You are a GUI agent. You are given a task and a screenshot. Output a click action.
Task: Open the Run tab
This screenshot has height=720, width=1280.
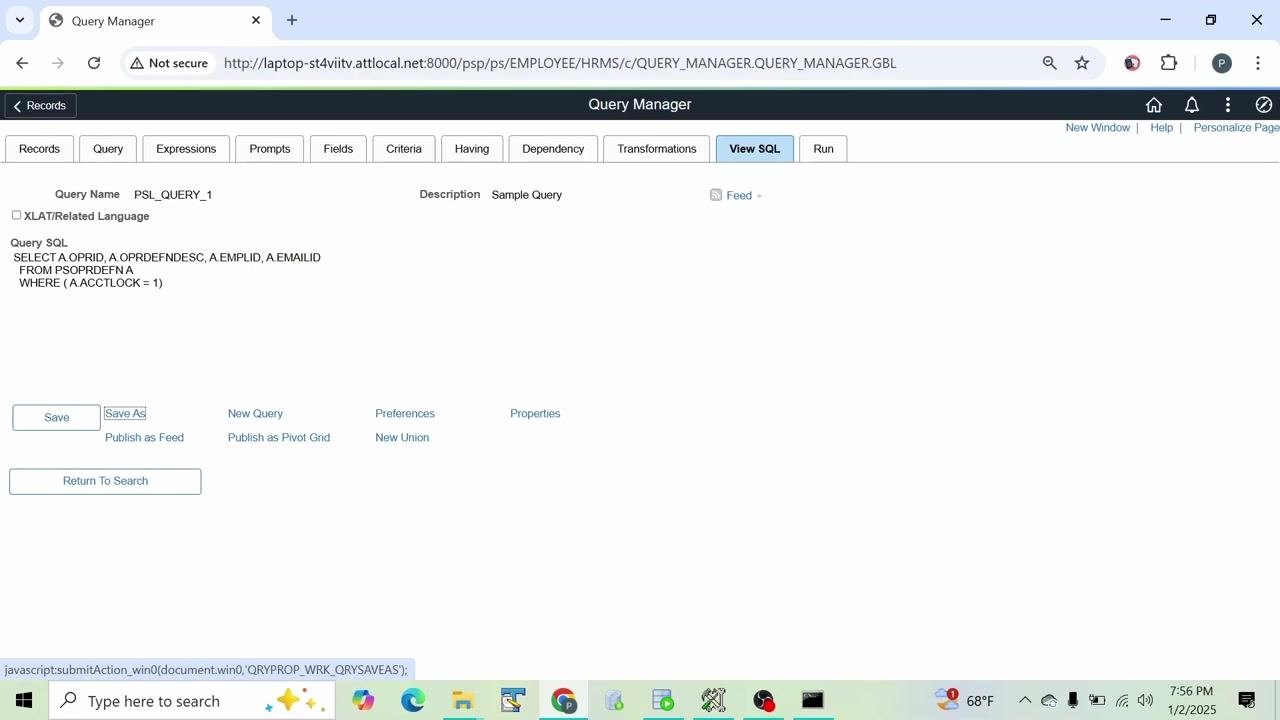(823, 149)
